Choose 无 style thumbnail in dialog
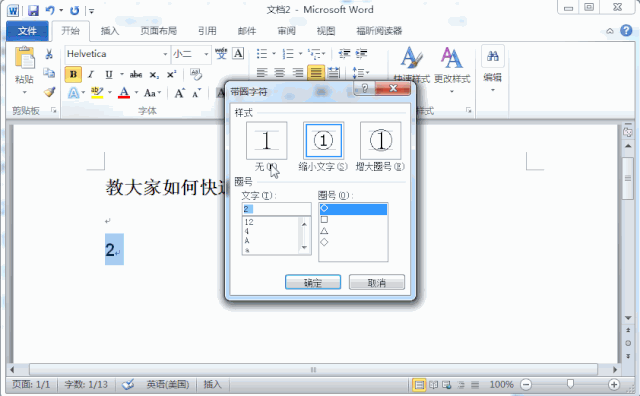640x396 pixels. pos(267,141)
